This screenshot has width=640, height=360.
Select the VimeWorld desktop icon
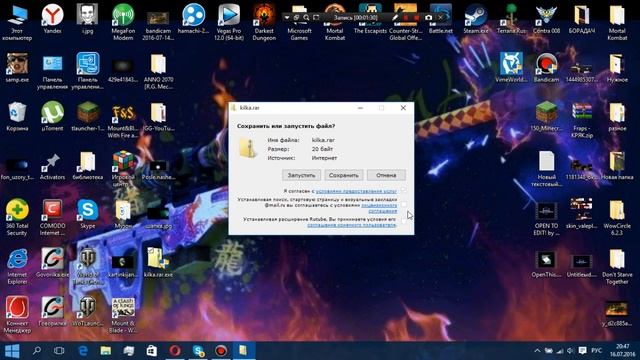click(511, 68)
